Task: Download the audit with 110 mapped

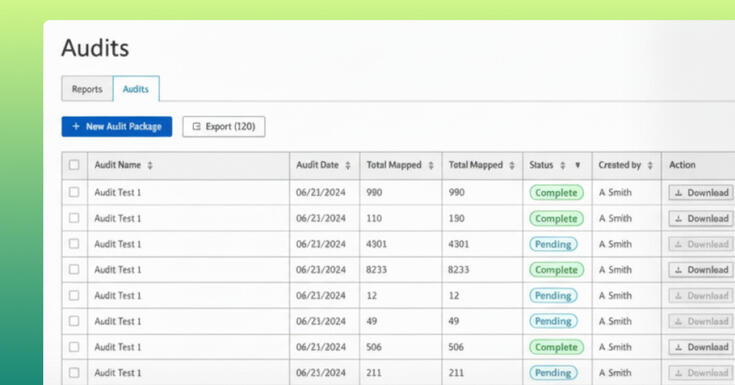Action: point(701,219)
